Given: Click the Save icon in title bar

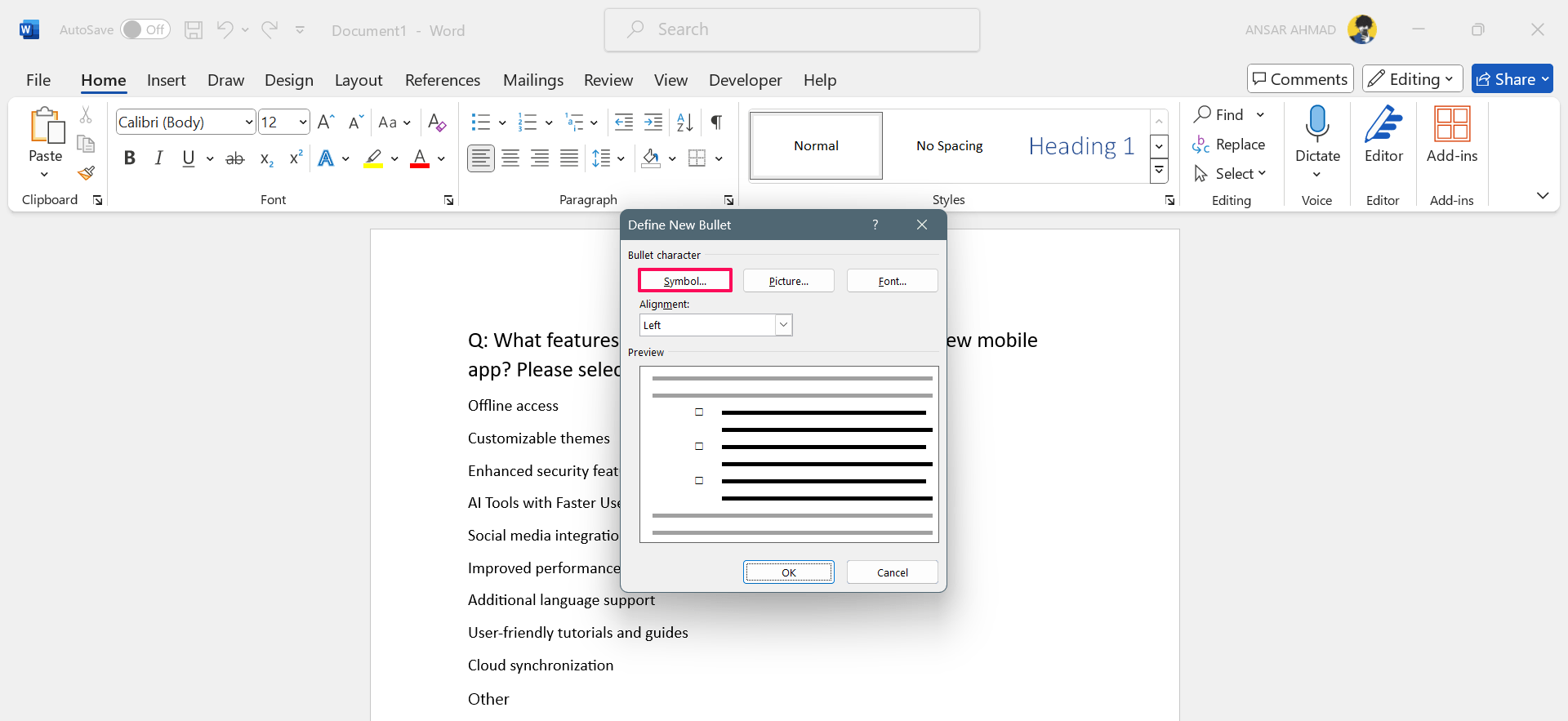Looking at the screenshot, I should [x=194, y=30].
